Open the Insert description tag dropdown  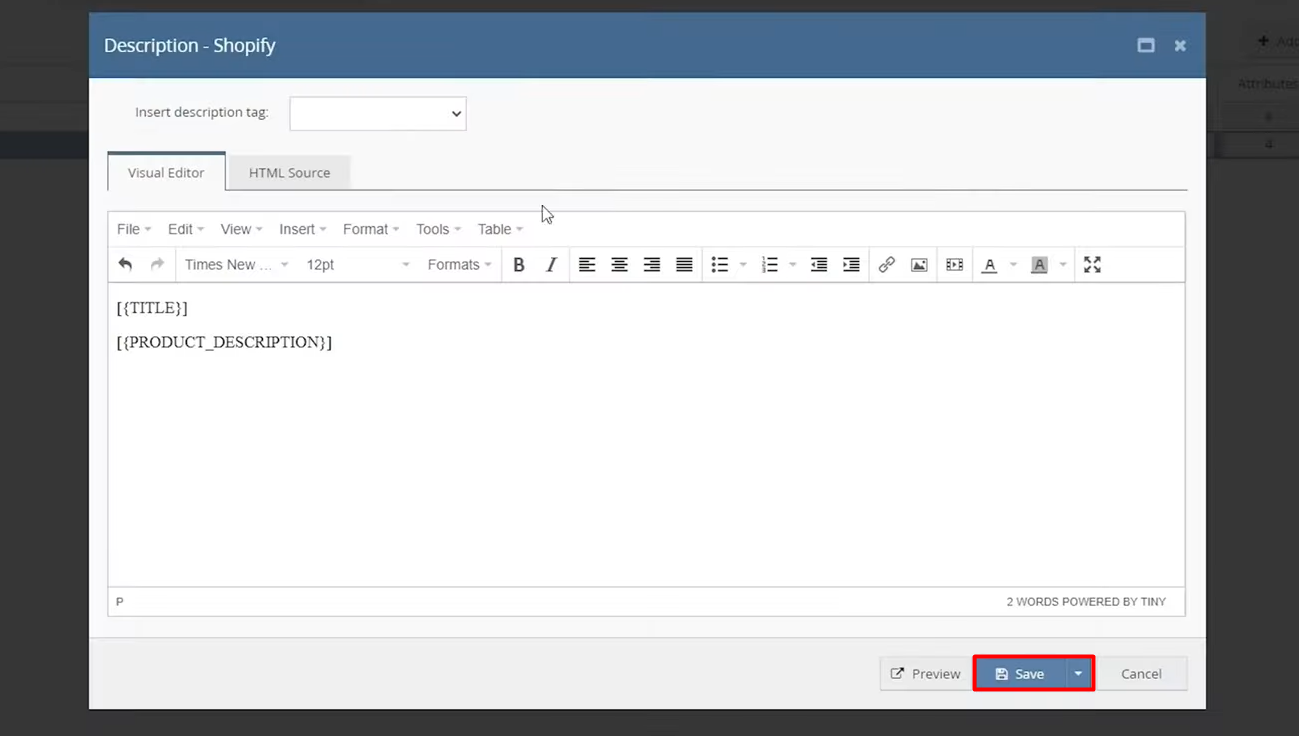point(378,113)
